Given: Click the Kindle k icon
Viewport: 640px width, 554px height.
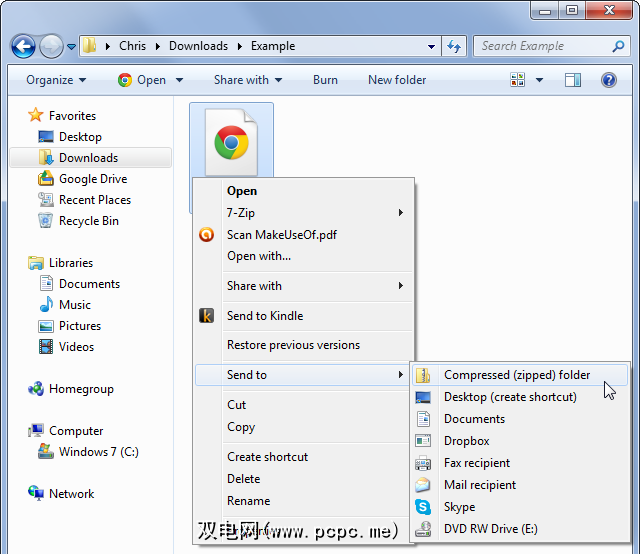Looking at the screenshot, I should tap(207, 316).
